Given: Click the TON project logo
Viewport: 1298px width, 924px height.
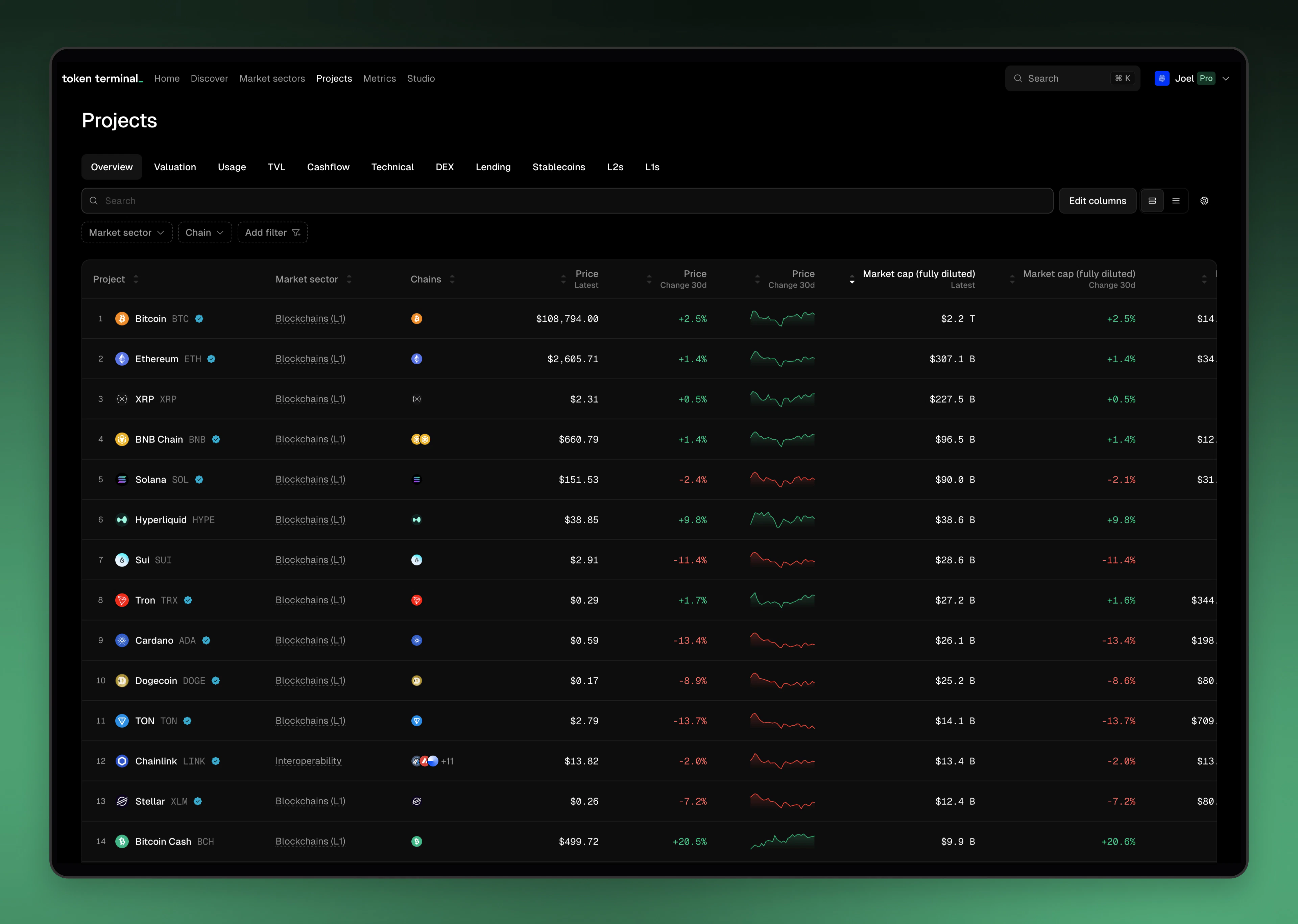Looking at the screenshot, I should tap(122, 721).
